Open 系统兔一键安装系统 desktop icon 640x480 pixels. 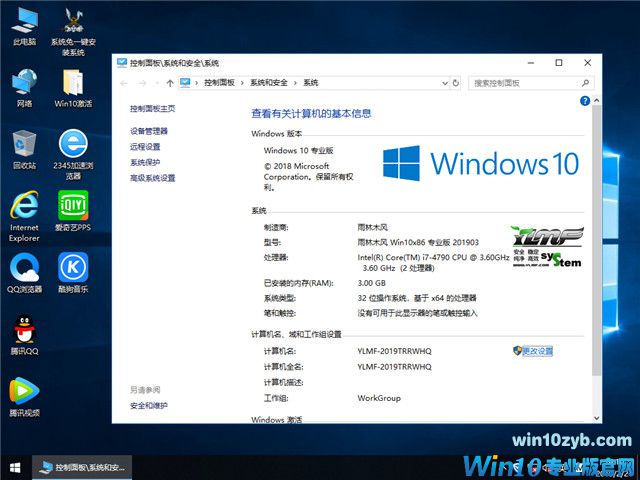click(x=73, y=32)
